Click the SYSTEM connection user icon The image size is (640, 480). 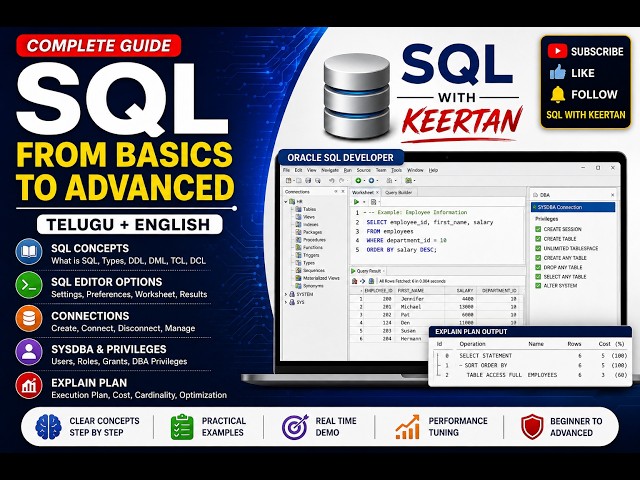click(x=292, y=294)
